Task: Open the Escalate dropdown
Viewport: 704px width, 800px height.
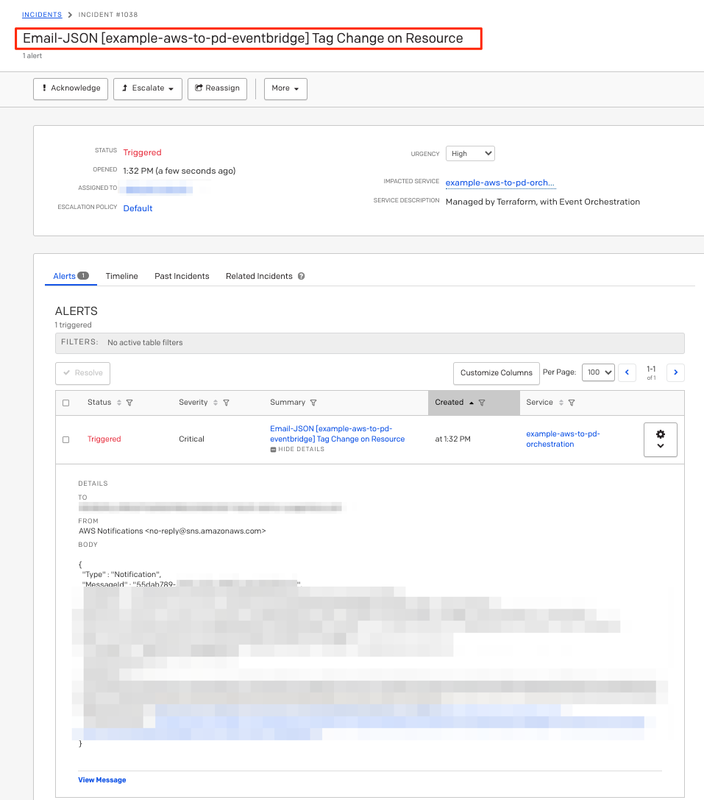Action: coord(147,89)
